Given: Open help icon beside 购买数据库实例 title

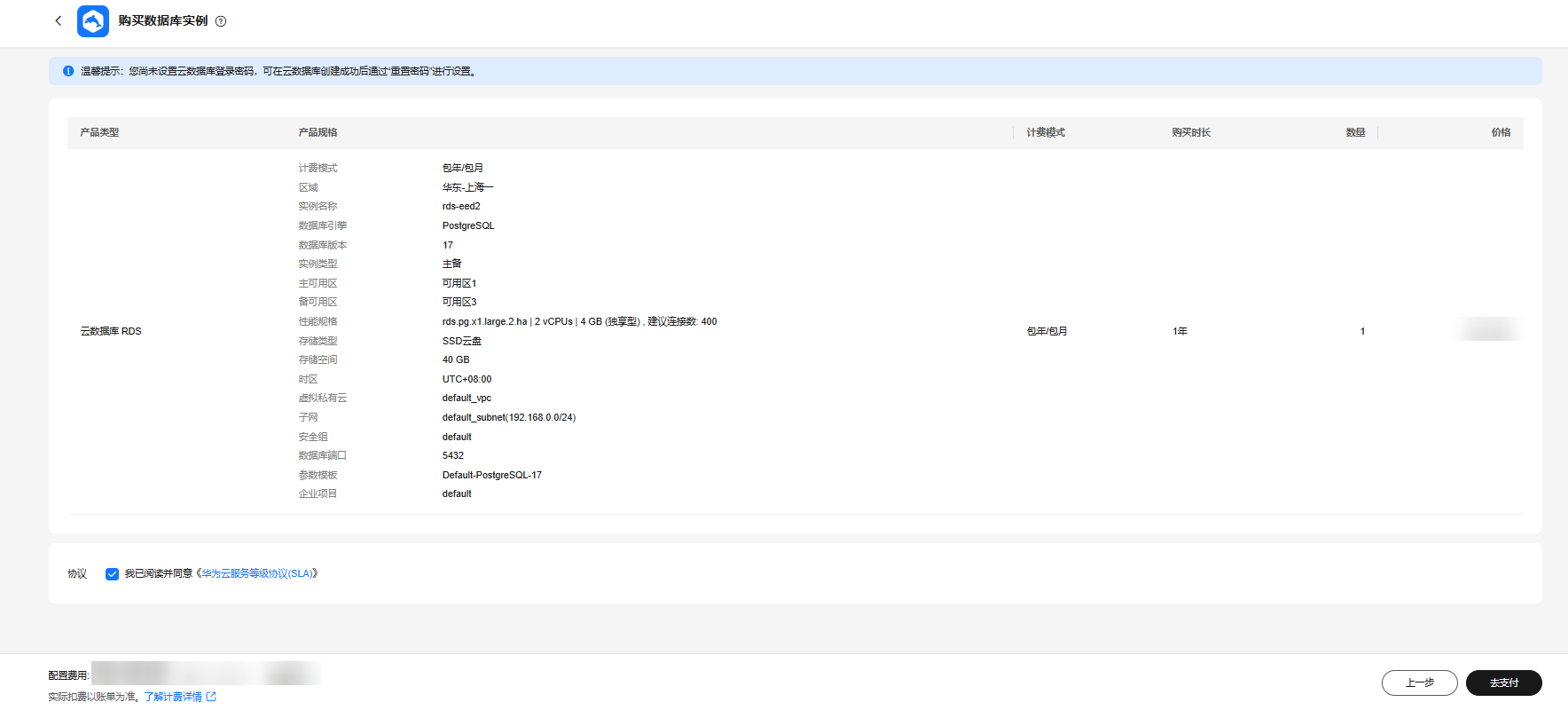Looking at the screenshot, I should 221,21.
